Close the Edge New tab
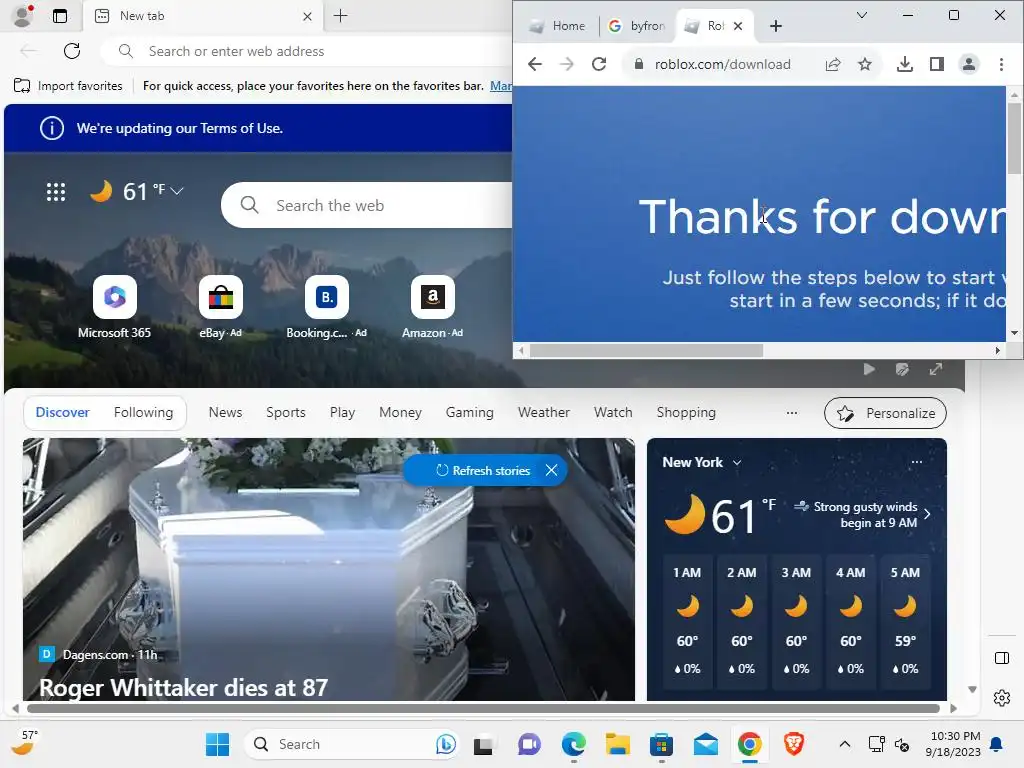1024x768 pixels. pos(307,16)
